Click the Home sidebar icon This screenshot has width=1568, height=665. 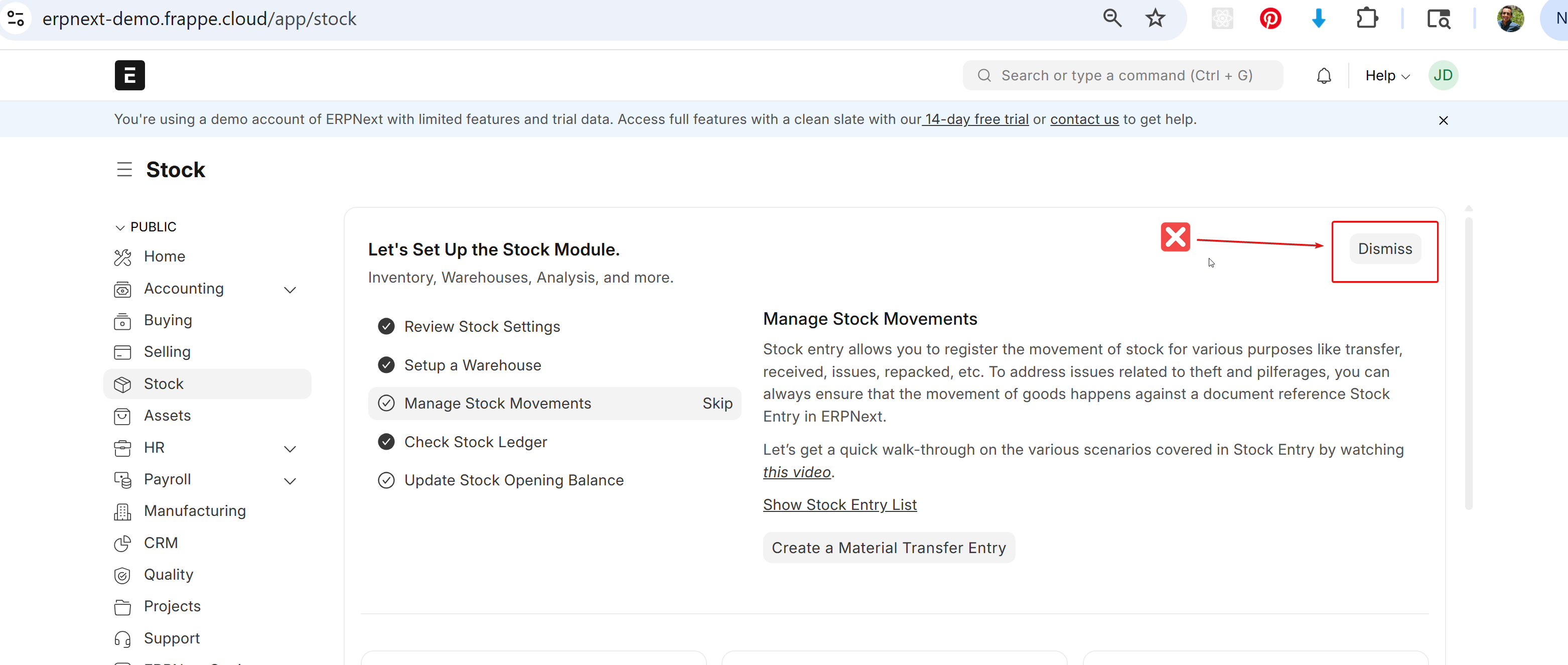tap(122, 257)
